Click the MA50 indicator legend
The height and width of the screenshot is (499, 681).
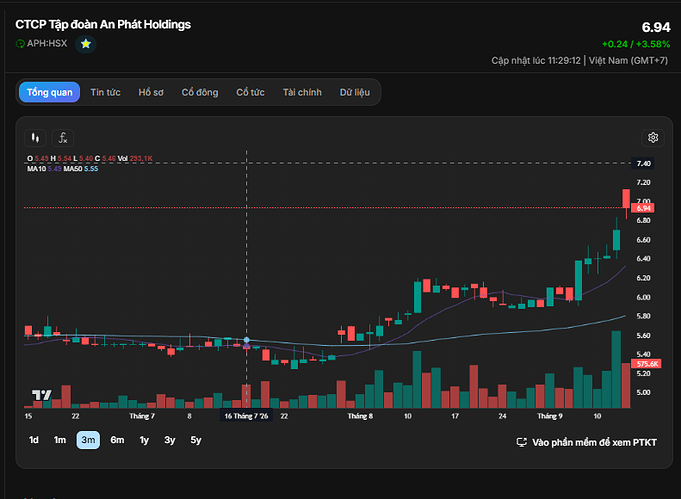click(81, 169)
